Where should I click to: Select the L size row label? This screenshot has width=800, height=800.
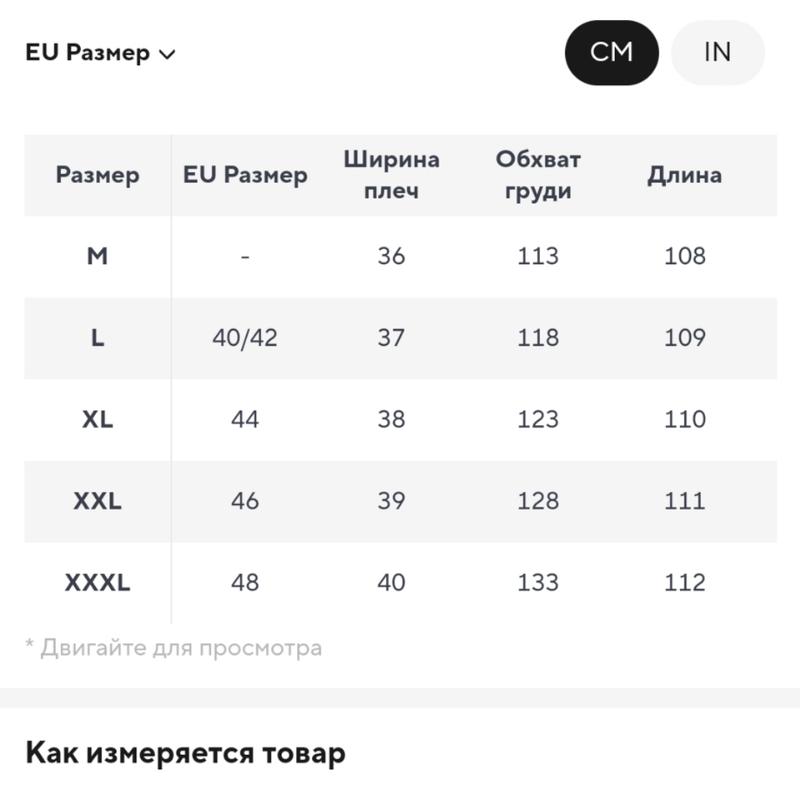(x=97, y=338)
